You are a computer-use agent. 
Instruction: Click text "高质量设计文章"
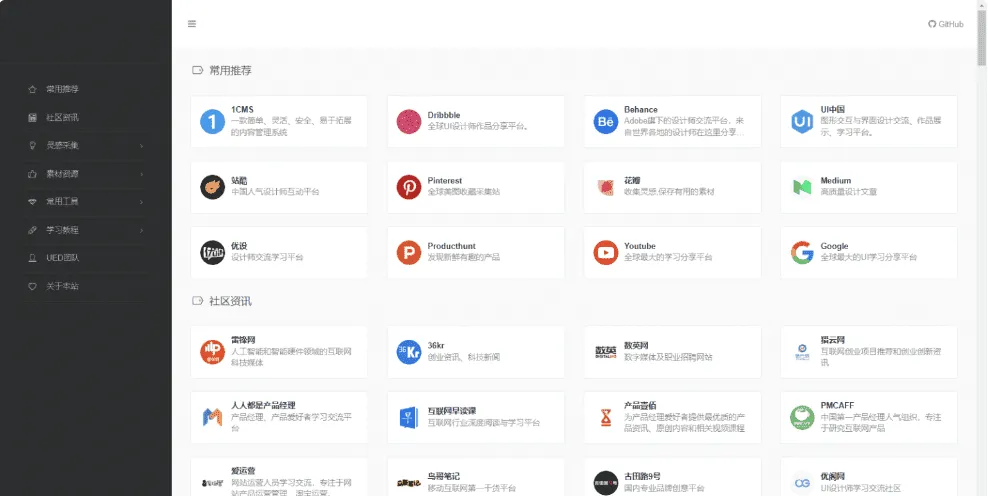click(849, 192)
